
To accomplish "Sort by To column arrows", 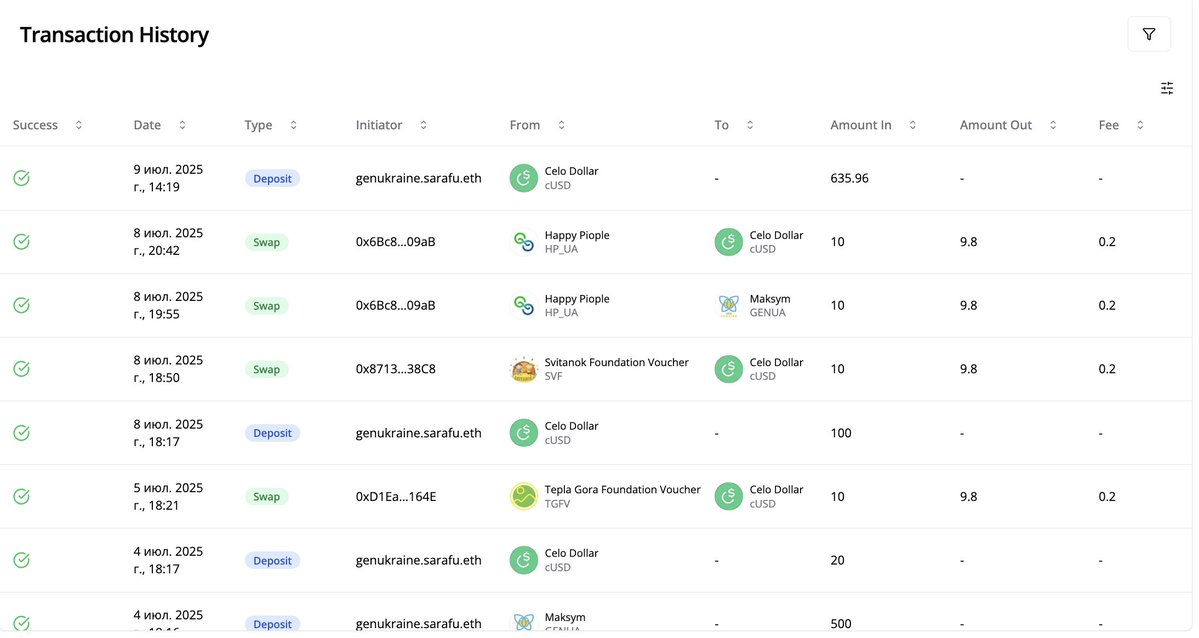I will coord(750,125).
